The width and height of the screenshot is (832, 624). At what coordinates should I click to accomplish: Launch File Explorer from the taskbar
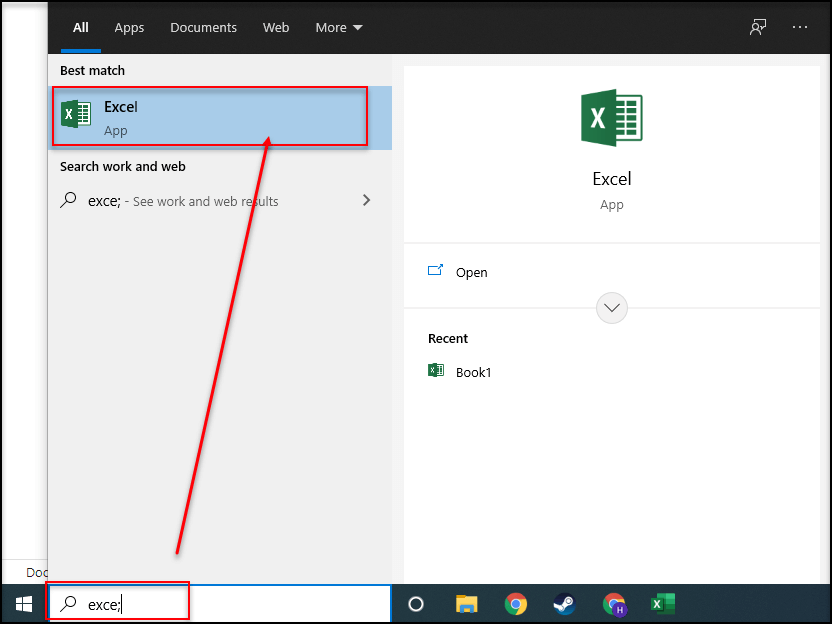click(x=466, y=604)
